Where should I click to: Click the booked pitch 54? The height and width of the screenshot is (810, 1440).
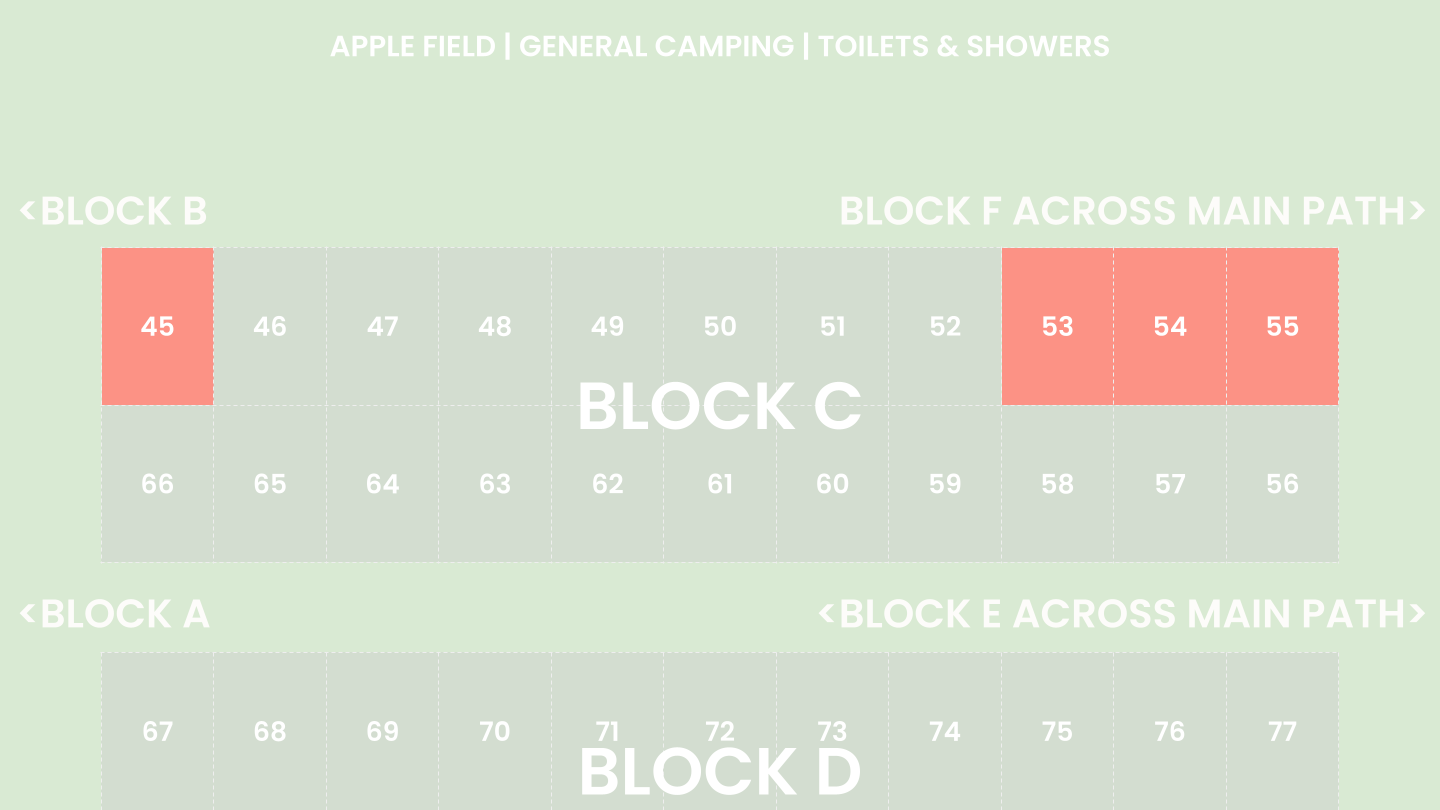tap(1170, 326)
